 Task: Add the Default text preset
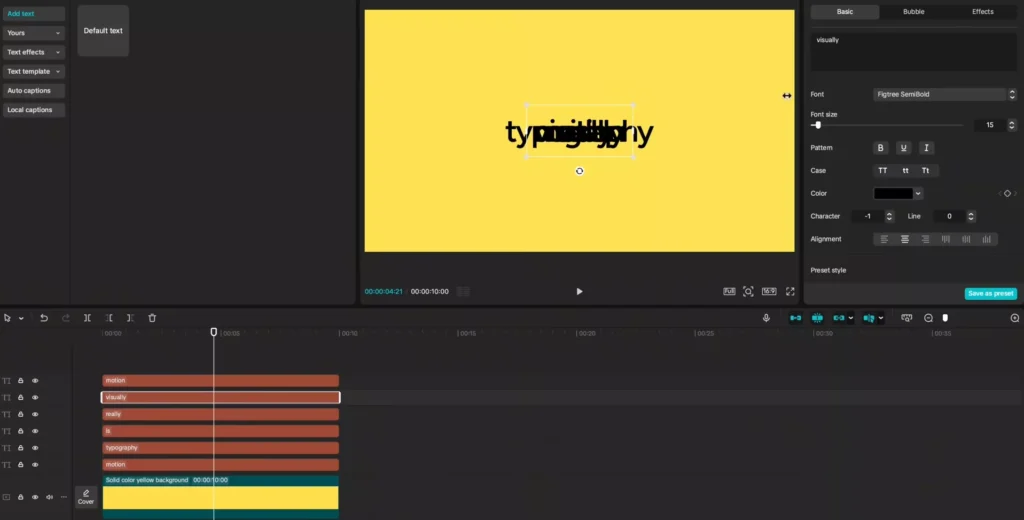pyautogui.click(x=103, y=31)
